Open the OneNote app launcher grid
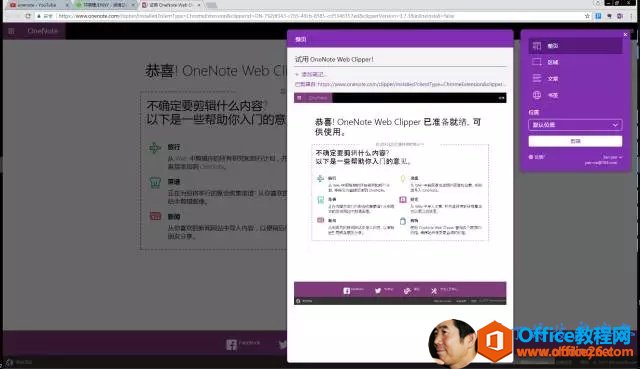The height and width of the screenshot is (369, 640). (x=11, y=31)
